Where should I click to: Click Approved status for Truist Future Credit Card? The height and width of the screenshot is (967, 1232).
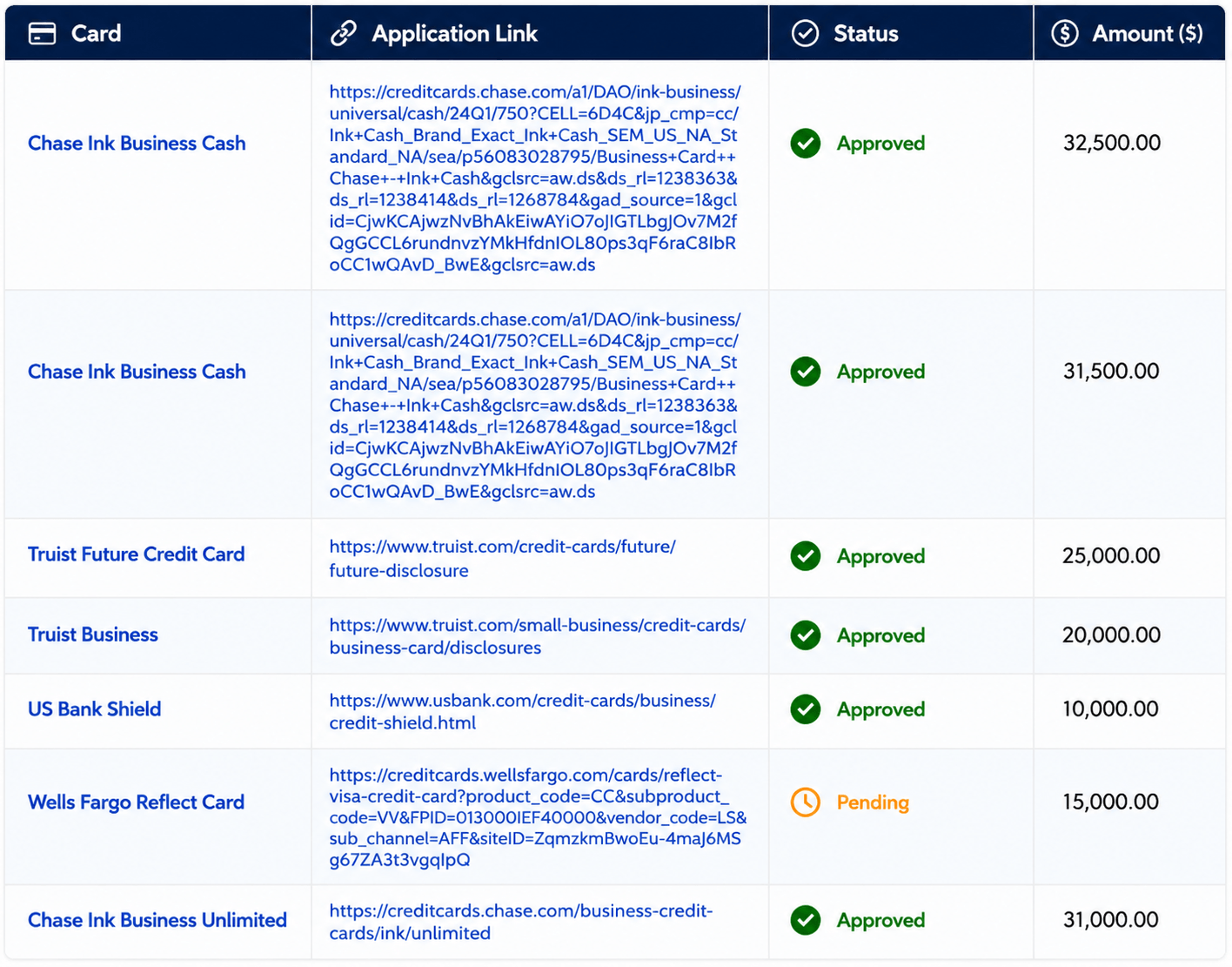tap(880, 556)
